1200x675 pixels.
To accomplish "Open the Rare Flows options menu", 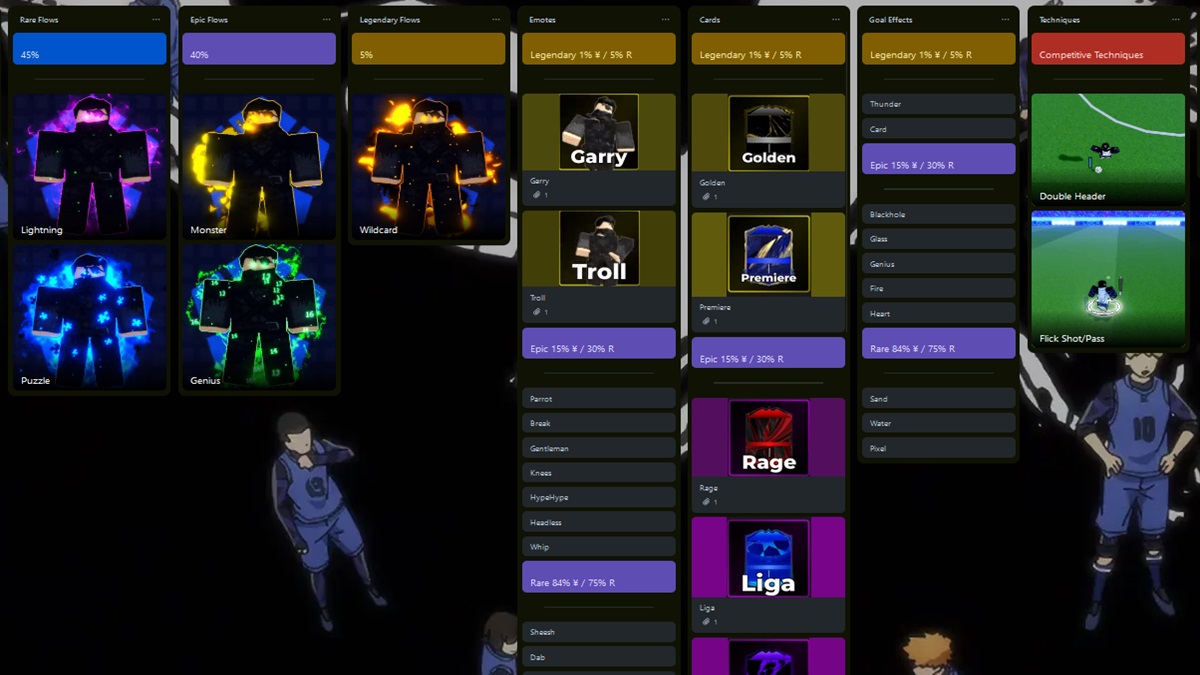I will coord(156,19).
